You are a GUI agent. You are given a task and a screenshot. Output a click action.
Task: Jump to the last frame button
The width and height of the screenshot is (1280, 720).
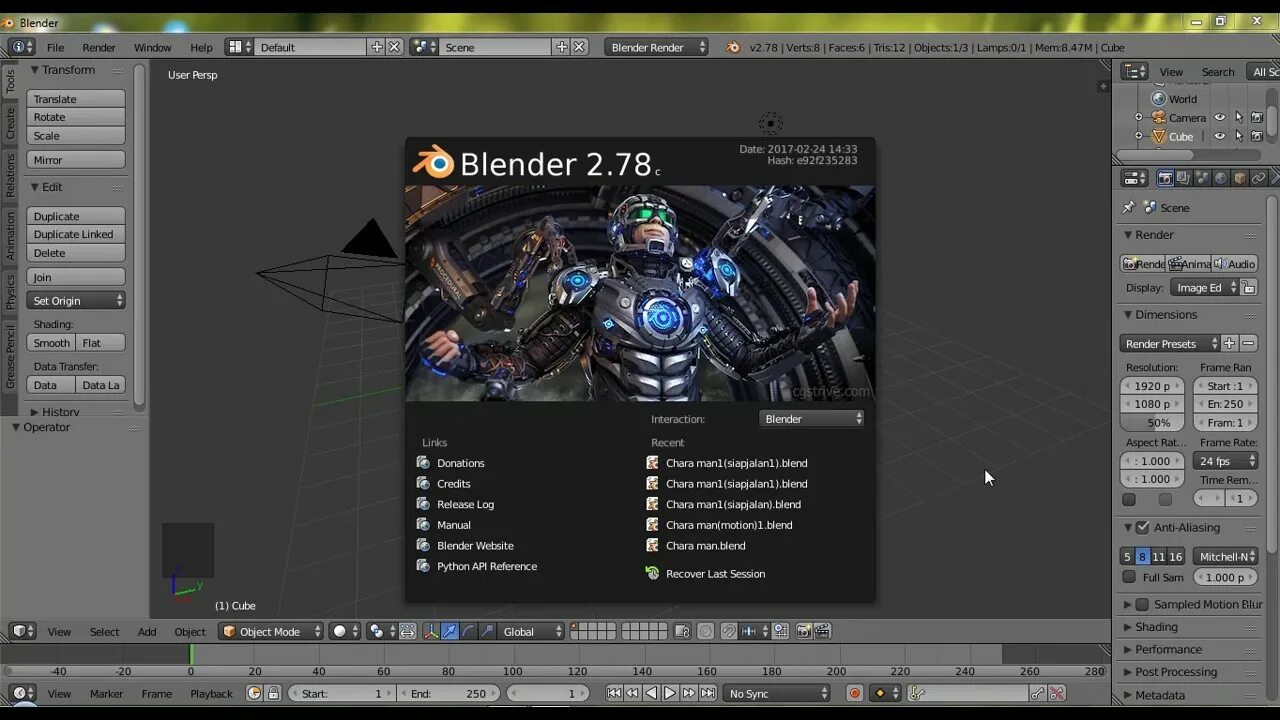tap(708, 693)
